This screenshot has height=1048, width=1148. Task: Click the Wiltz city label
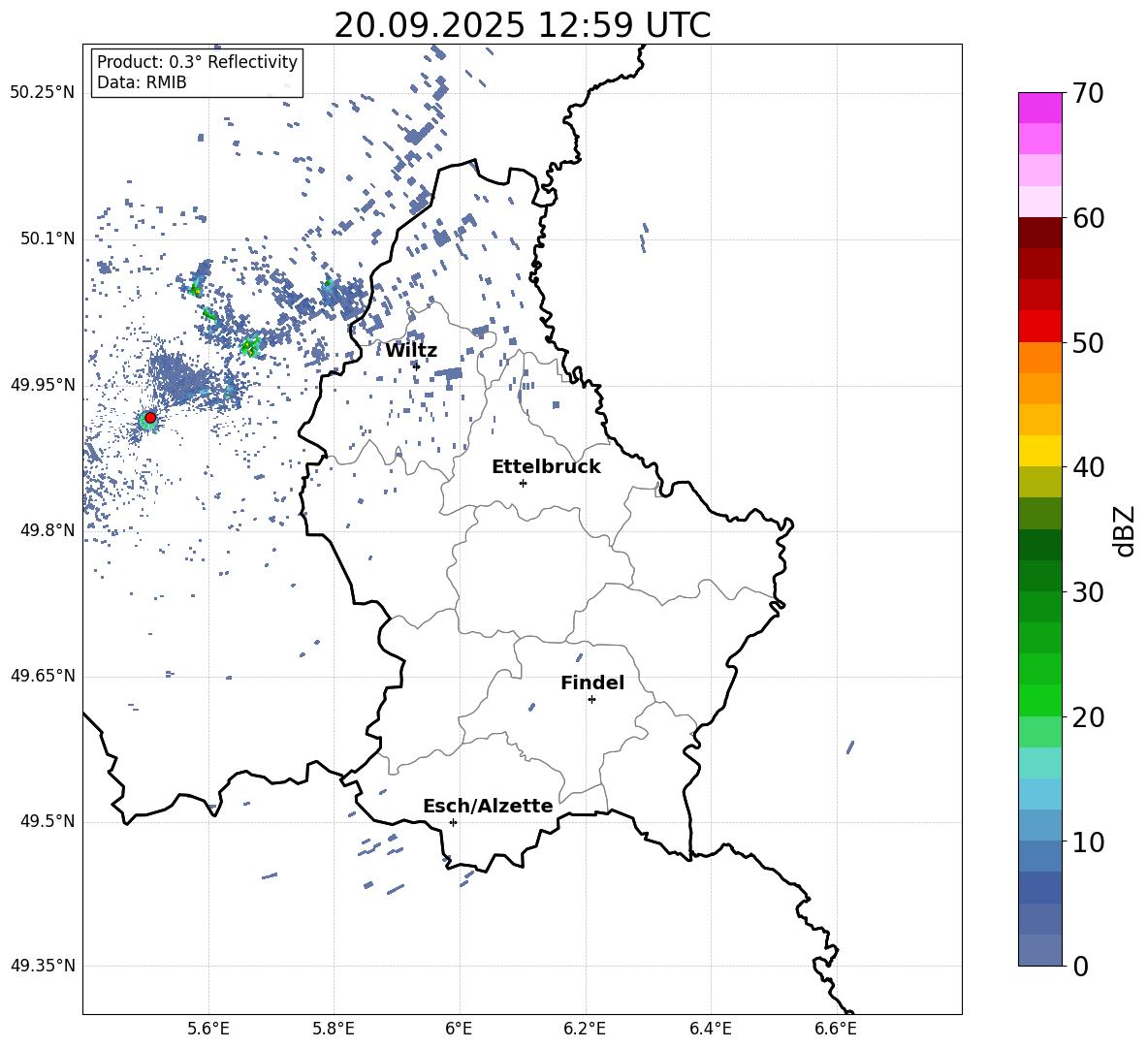pos(411,351)
